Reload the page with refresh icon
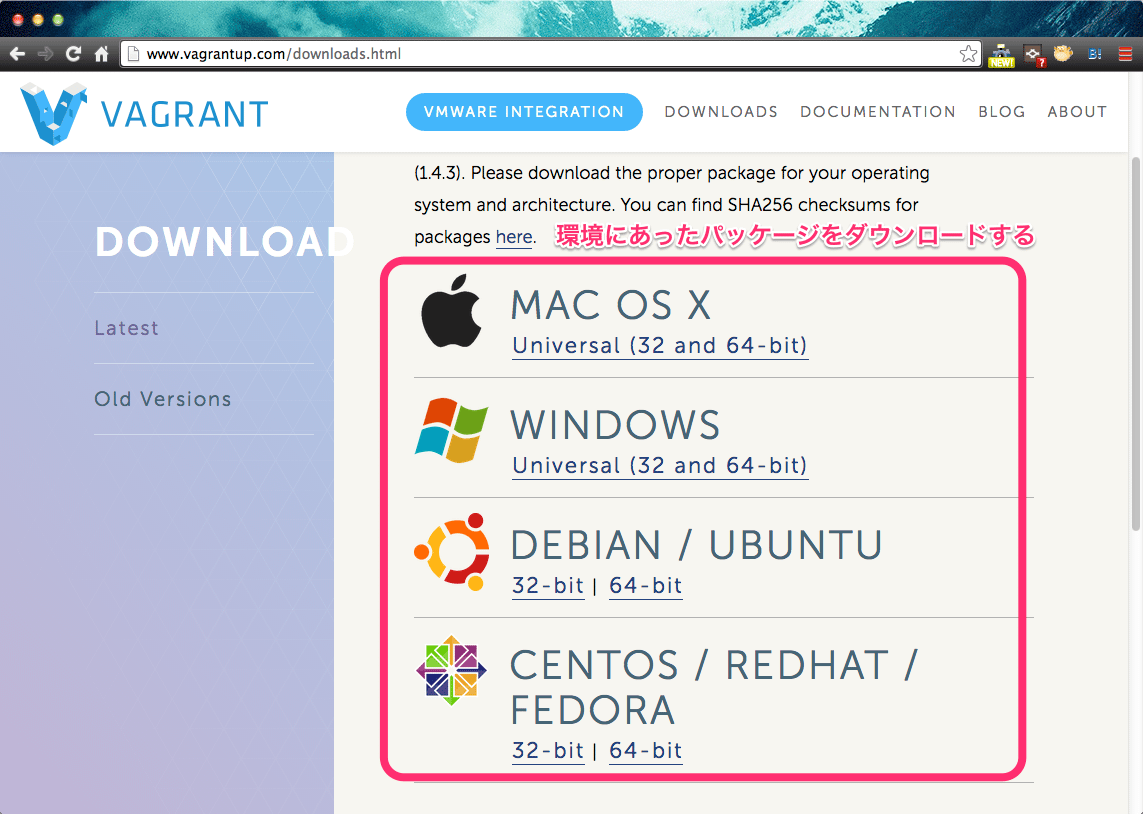 pyautogui.click(x=73, y=54)
